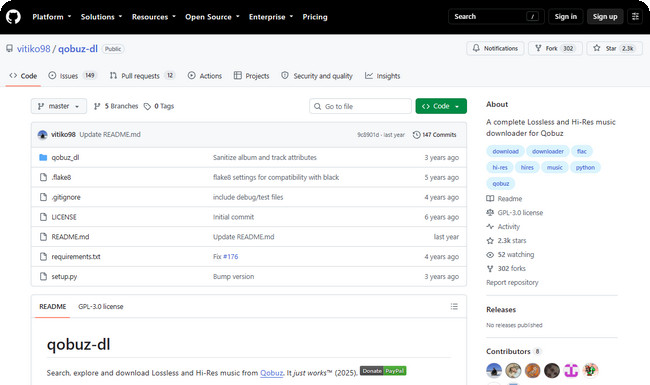Select the qobuz topic tag
The image size is (650, 385).
pos(501,184)
